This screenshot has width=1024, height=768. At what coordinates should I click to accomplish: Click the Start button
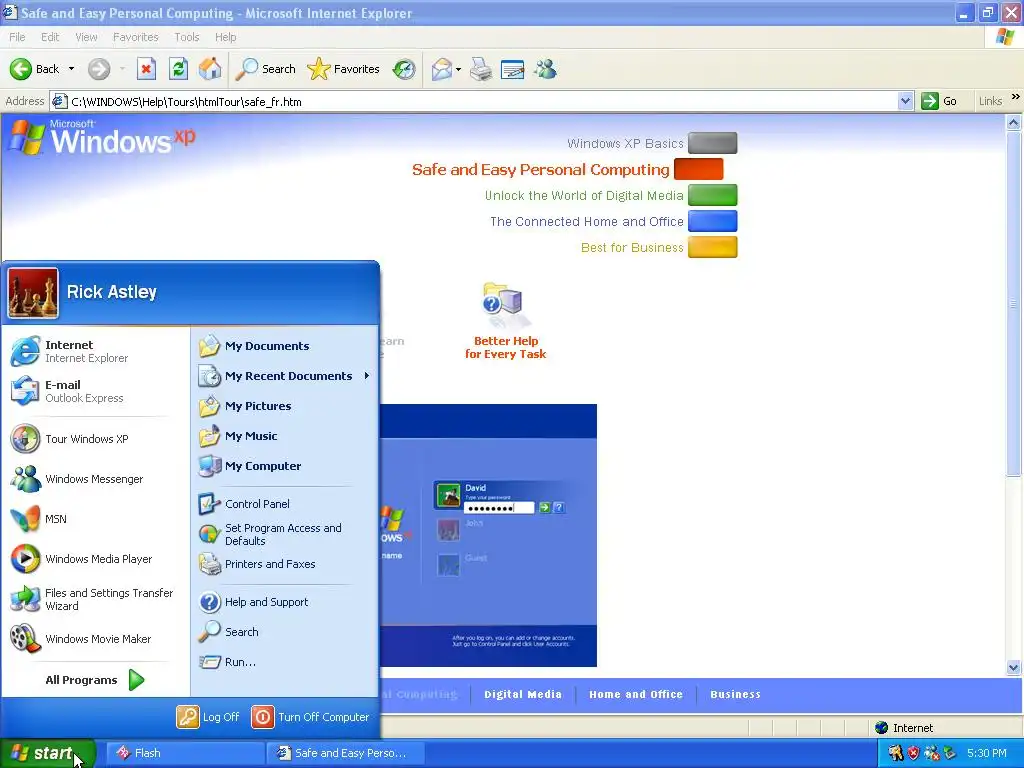pos(48,753)
